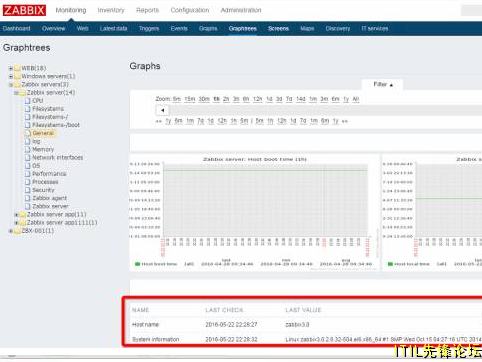Click the time slider left arrow button
The width and height of the screenshot is (482, 362).
pyautogui.click(x=162, y=110)
